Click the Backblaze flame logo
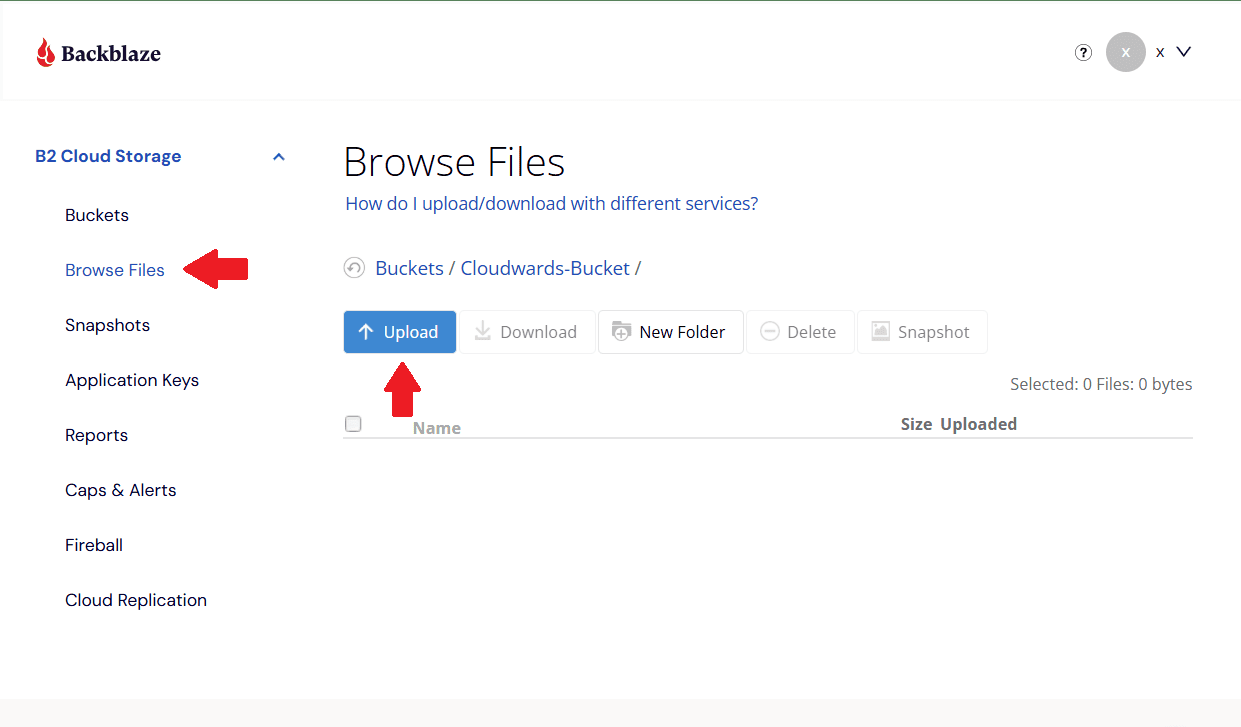This screenshot has height=727, width=1241. coord(45,52)
